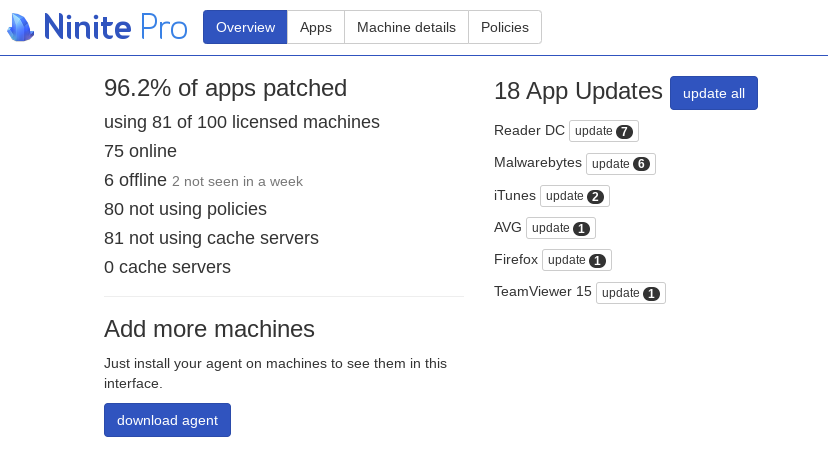Click the "6 offline" status line
Viewport: 828px width, 459px height.
pyautogui.click(x=135, y=180)
